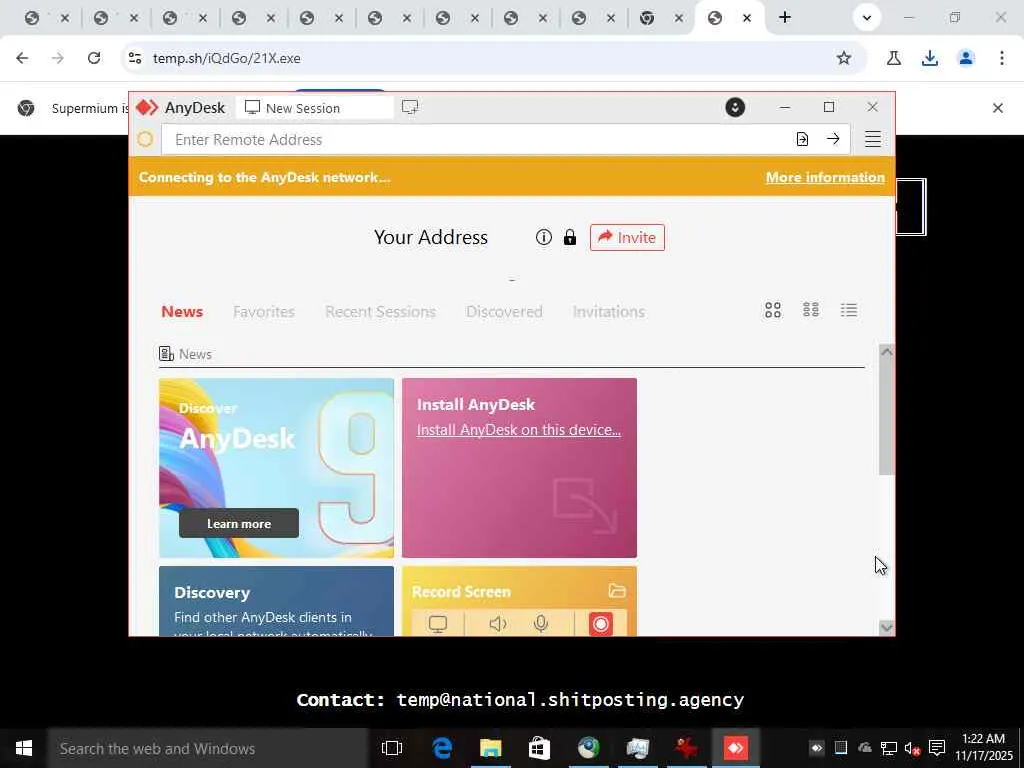Screen dimensions: 1024x768
Task: Open Task View on the taskbar
Action: pos(392,748)
